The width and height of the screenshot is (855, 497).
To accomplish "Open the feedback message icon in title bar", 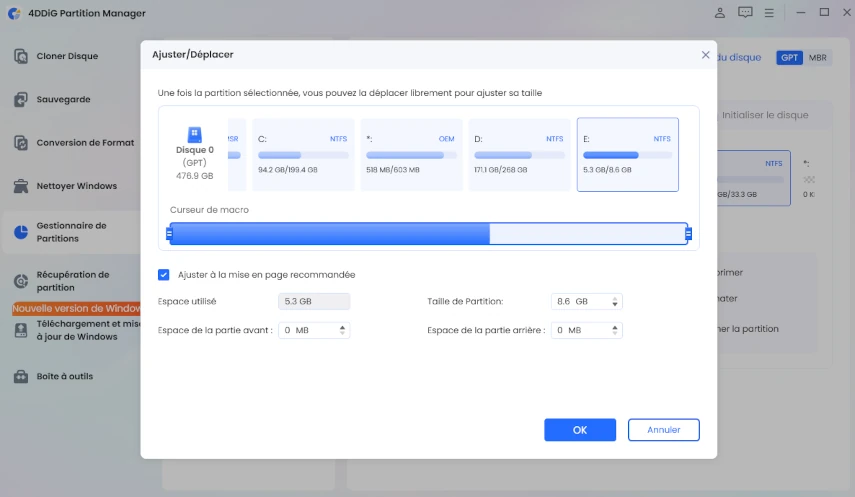I will click(745, 13).
